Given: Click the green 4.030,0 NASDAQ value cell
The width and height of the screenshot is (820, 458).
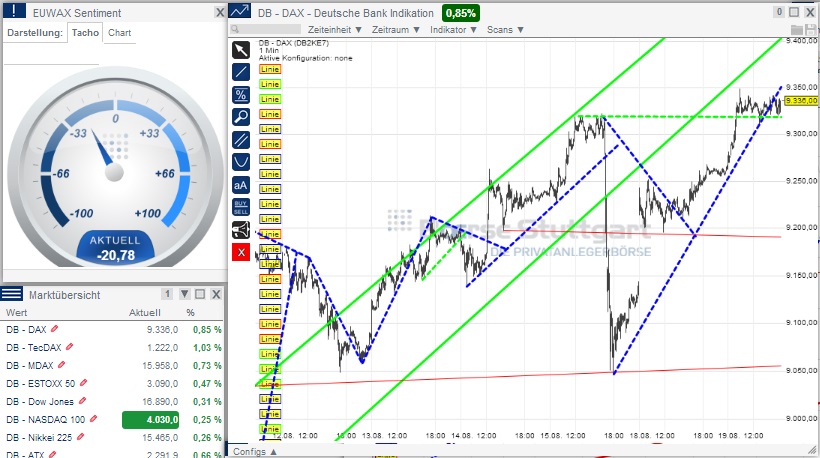Looking at the screenshot, I should [x=151, y=420].
